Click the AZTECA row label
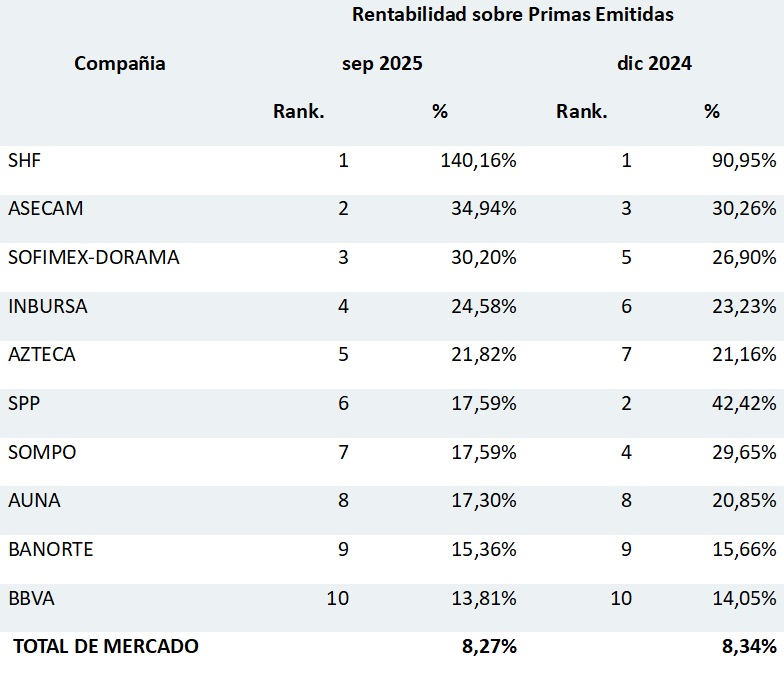The width and height of the screenshot is (784, 674). (x=41, y=354)
